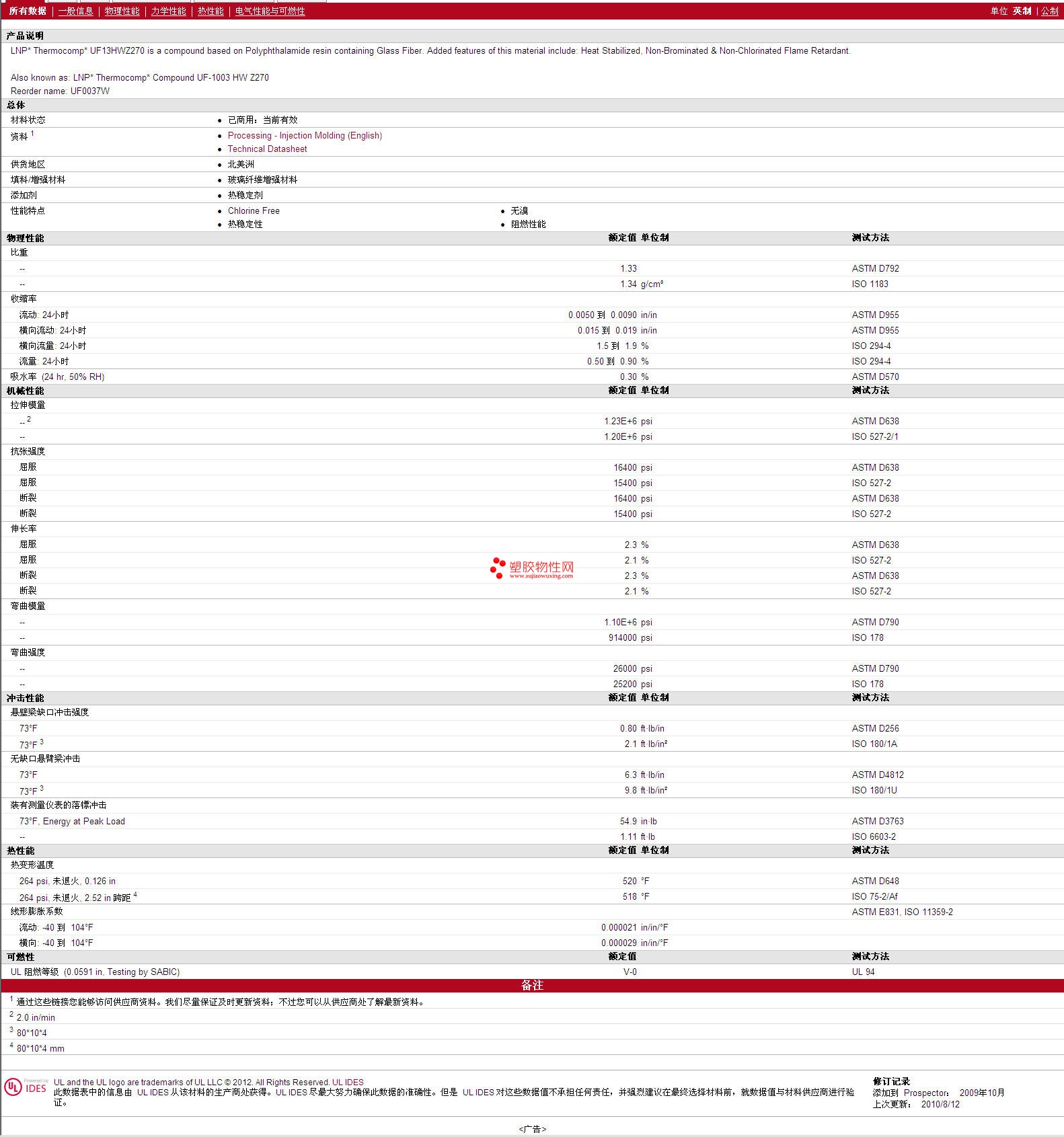Screen dimensions: 1064x1137
Task: Select the 修订记录 heading
Action: [x=891, y=1081]
